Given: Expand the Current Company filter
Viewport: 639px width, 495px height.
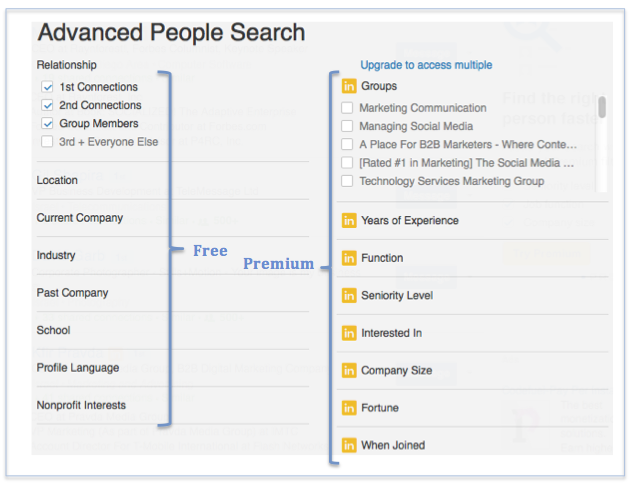Looking at the screenshot, I should pos(173,218).
